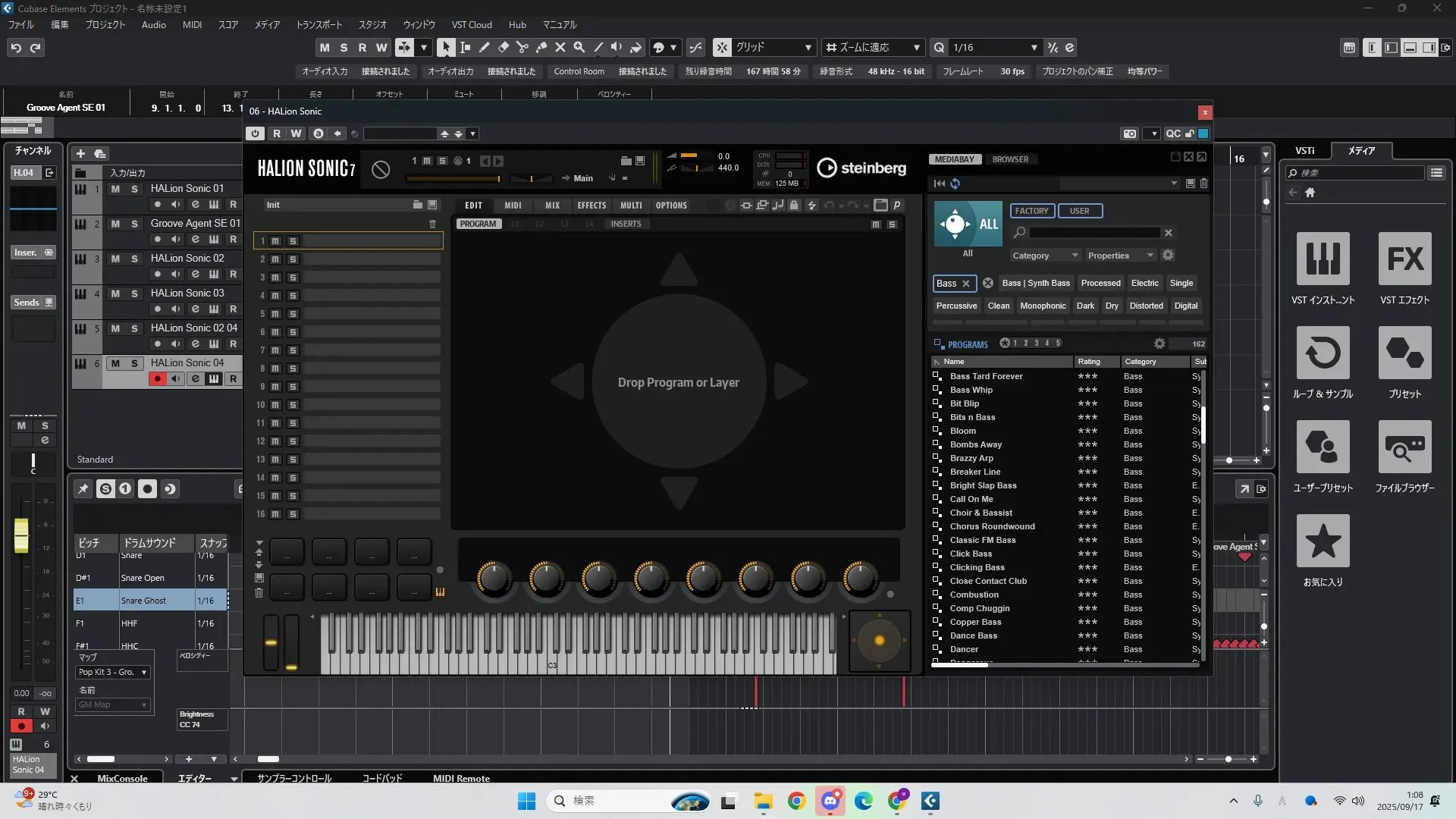Switch to the EFFECTS tab in HALion
This screenshot has width=1456, height=819.
point(591,206)
